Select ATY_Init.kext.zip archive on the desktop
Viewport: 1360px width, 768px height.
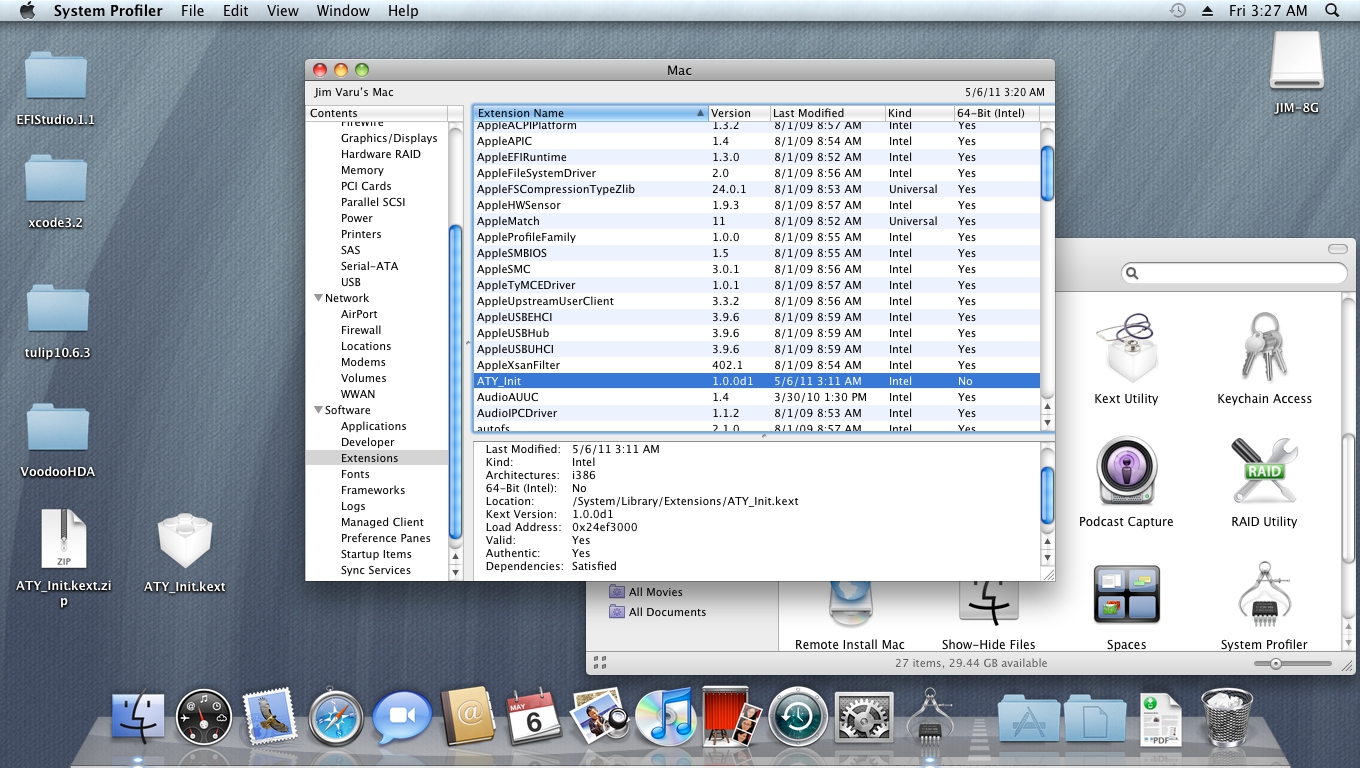point(64,540)
